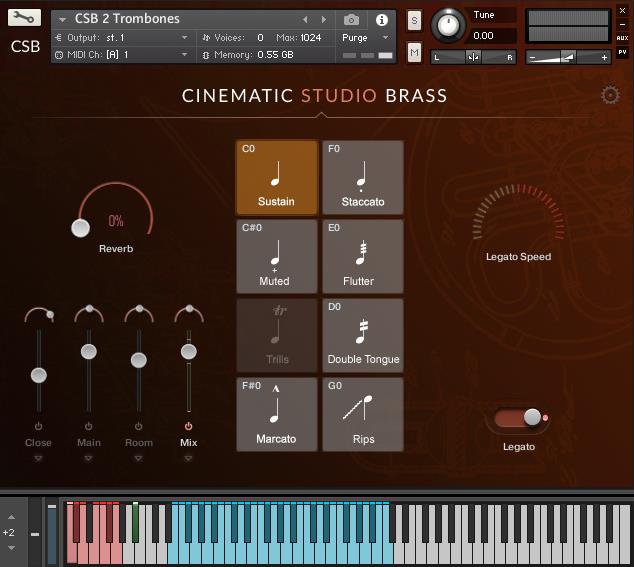Select the Double Tongue articulation
Image resolution: width=634 pixels, height=567 pixels.
tap(362, 335)
